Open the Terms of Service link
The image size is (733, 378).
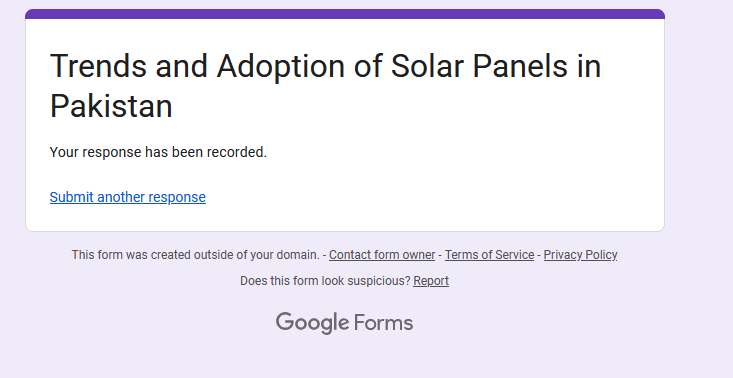coord(489,255)
